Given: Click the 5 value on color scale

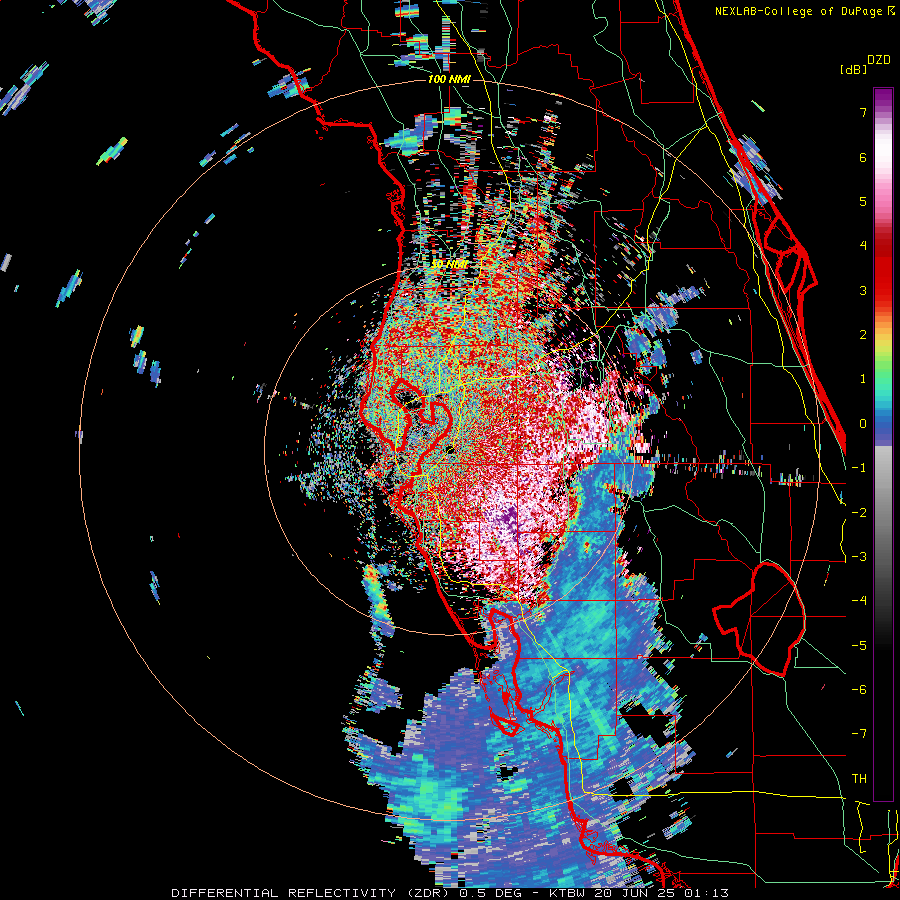Looking at the screenshot, I should pyautogui.click(x=863, y=201).
